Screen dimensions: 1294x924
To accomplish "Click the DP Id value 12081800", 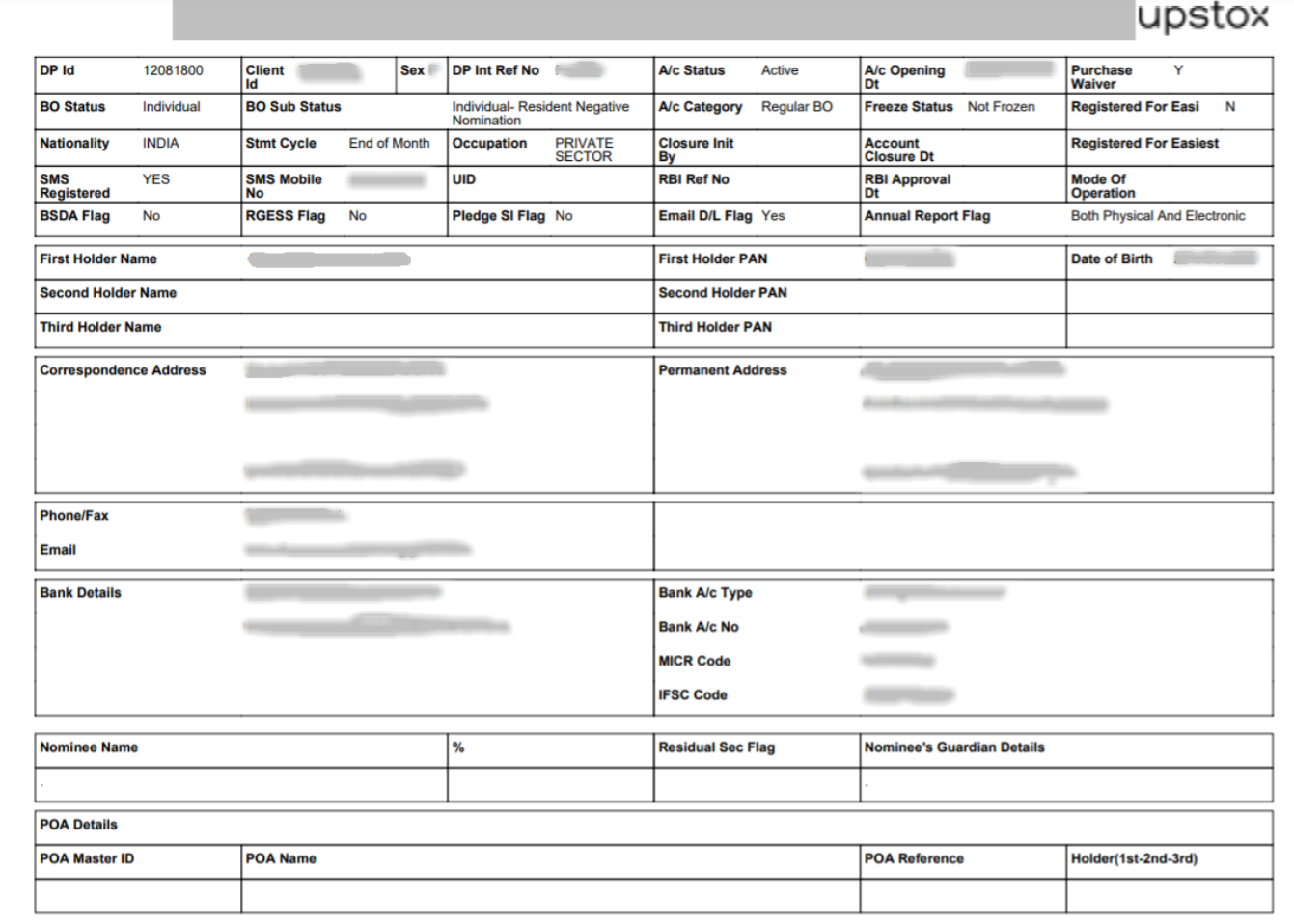I will (x=173, y=70).
